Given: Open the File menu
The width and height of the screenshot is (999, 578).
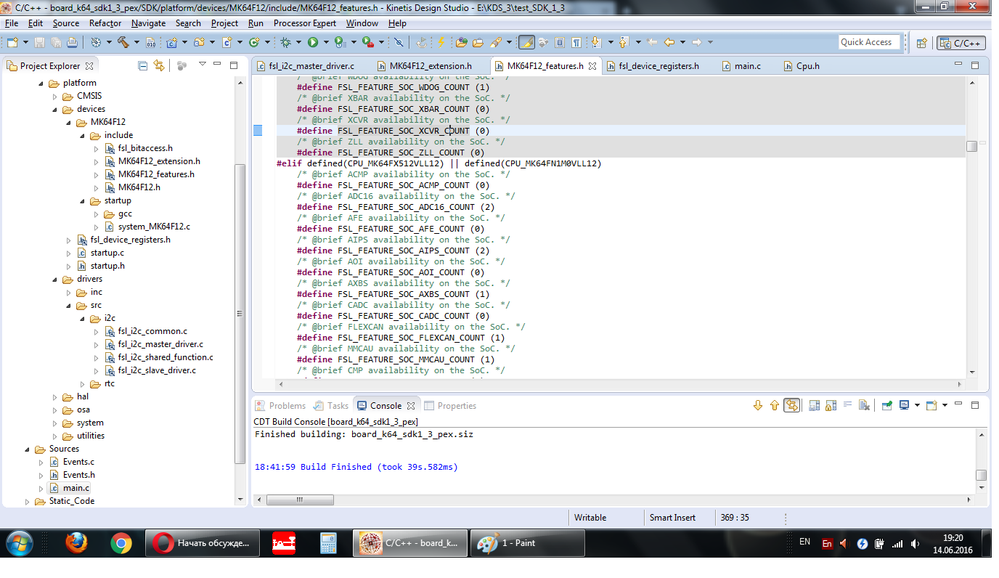Looking at the screenshot, I should click(11, 23).
